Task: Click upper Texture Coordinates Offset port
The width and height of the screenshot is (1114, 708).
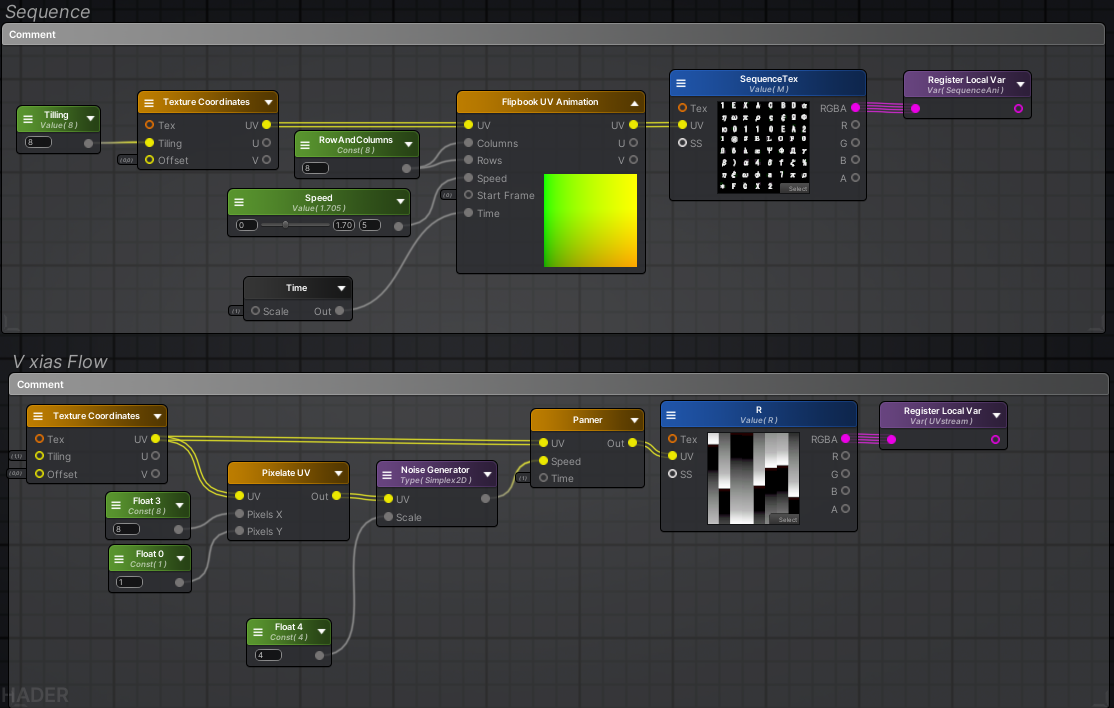Action: coord(149,160)
